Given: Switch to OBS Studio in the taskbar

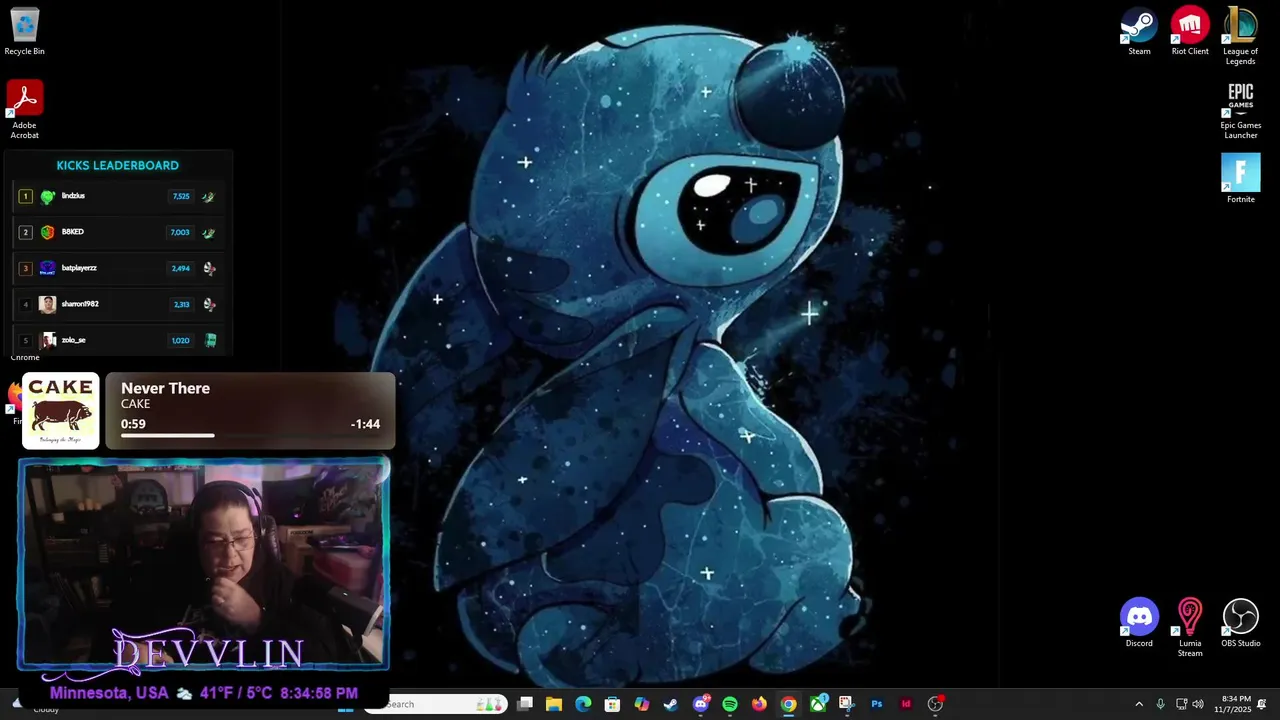Looking at the screenshot, I should [935, 704].
